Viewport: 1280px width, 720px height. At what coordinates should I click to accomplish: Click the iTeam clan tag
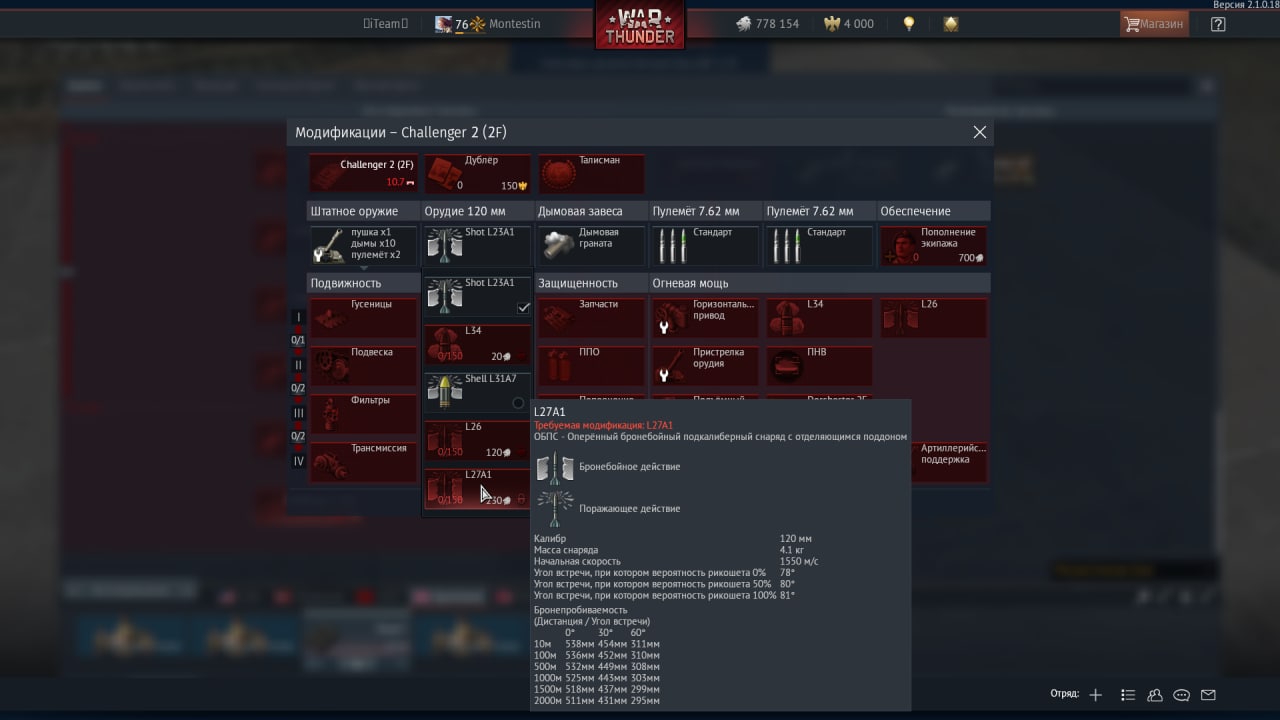click(x=386, y=24)
